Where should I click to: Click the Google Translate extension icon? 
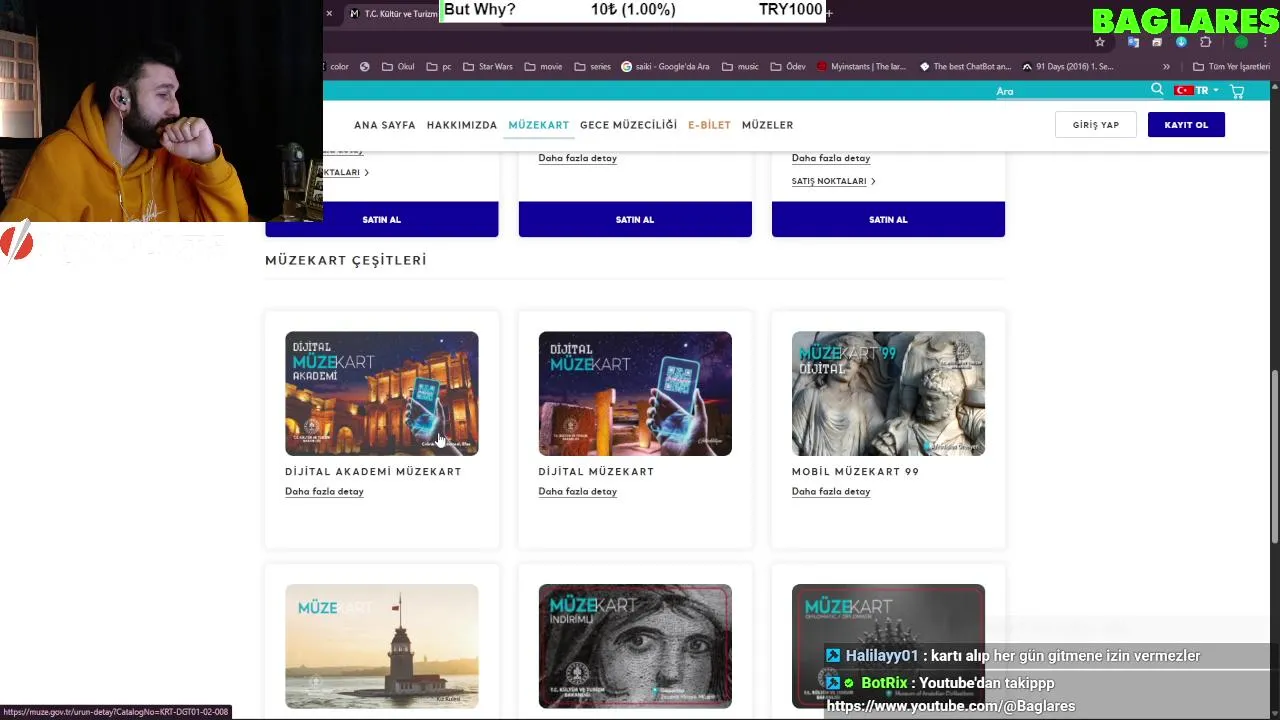point(1133,42)
